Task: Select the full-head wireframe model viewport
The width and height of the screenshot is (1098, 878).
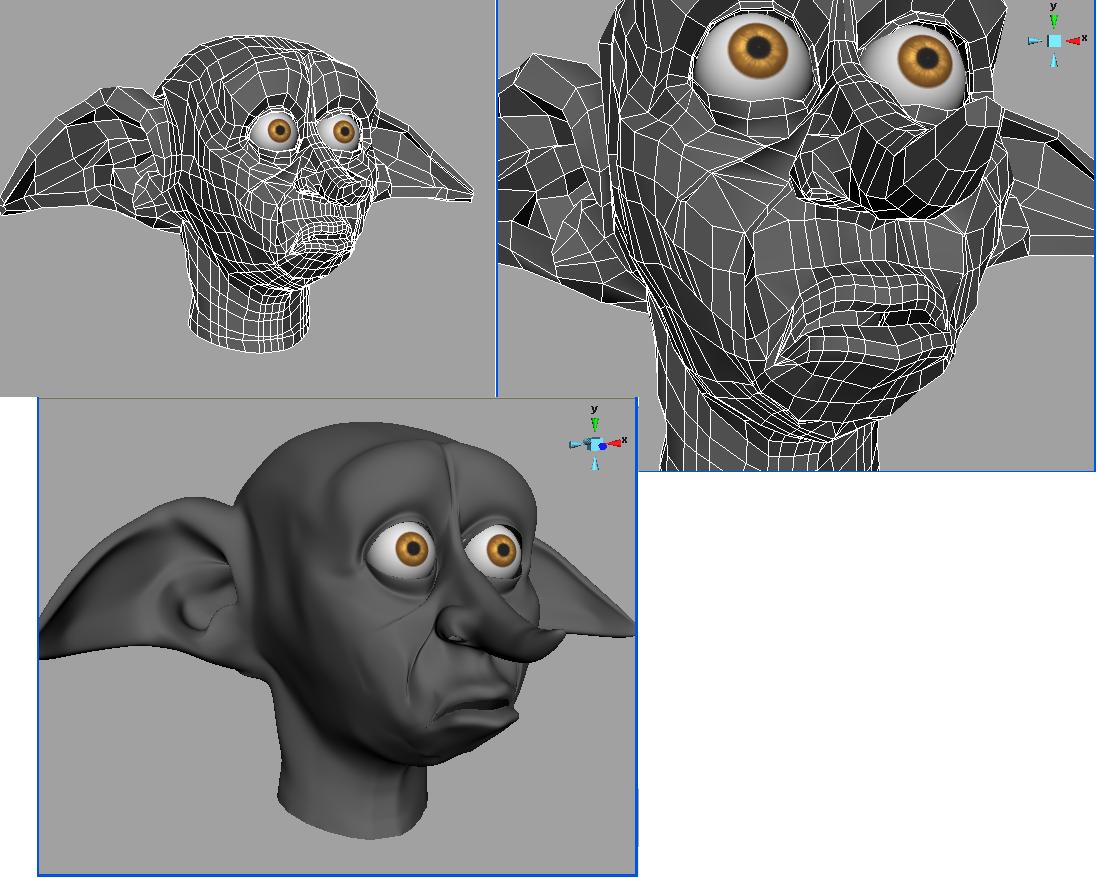Action: point(248,198)
